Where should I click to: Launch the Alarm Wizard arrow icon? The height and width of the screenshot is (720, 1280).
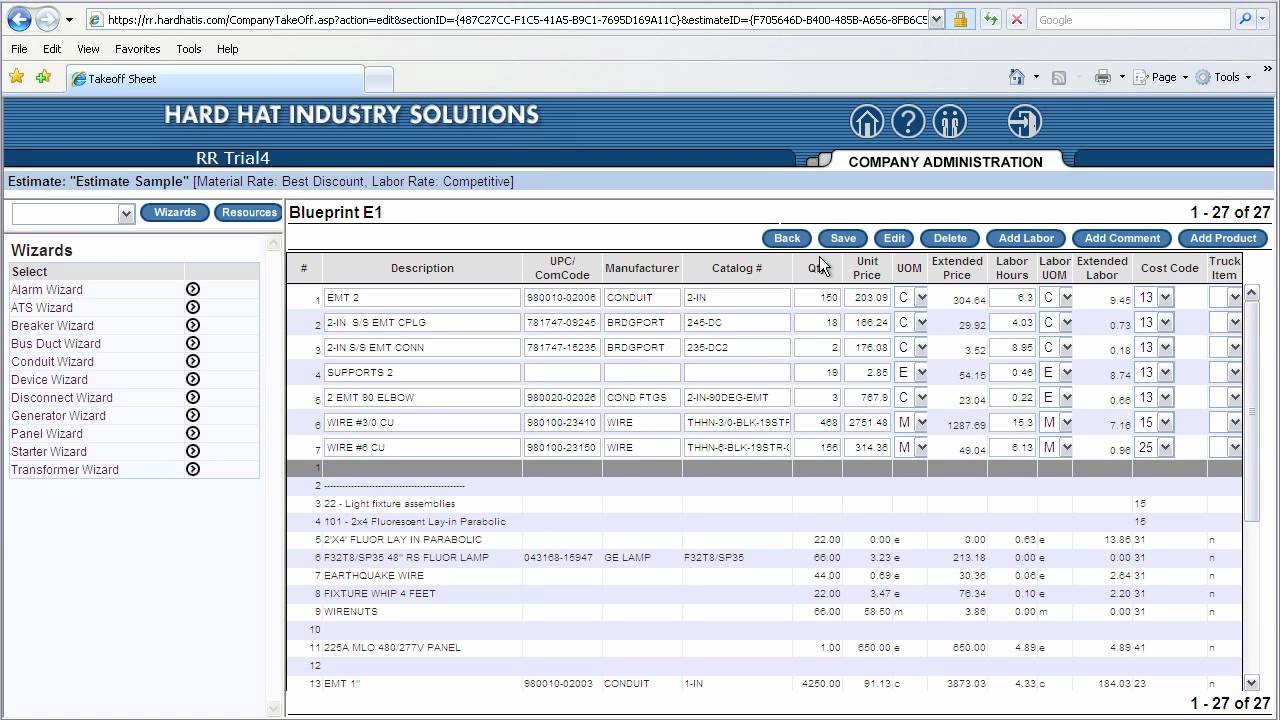click(193, 289)
